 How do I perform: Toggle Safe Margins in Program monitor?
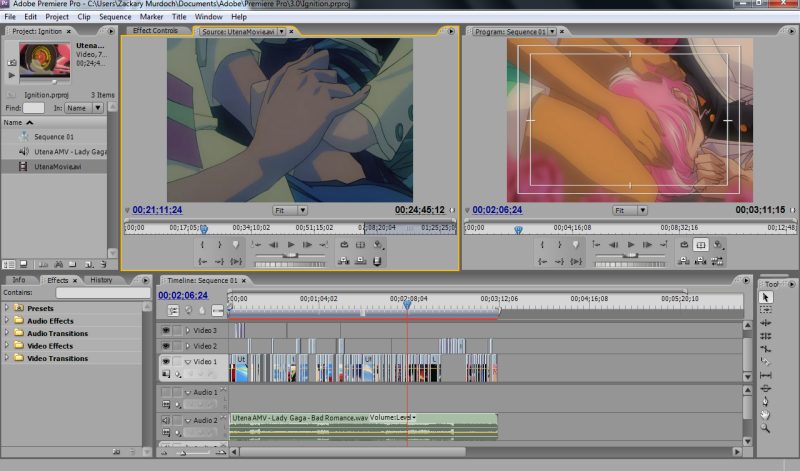click(701, 245)
